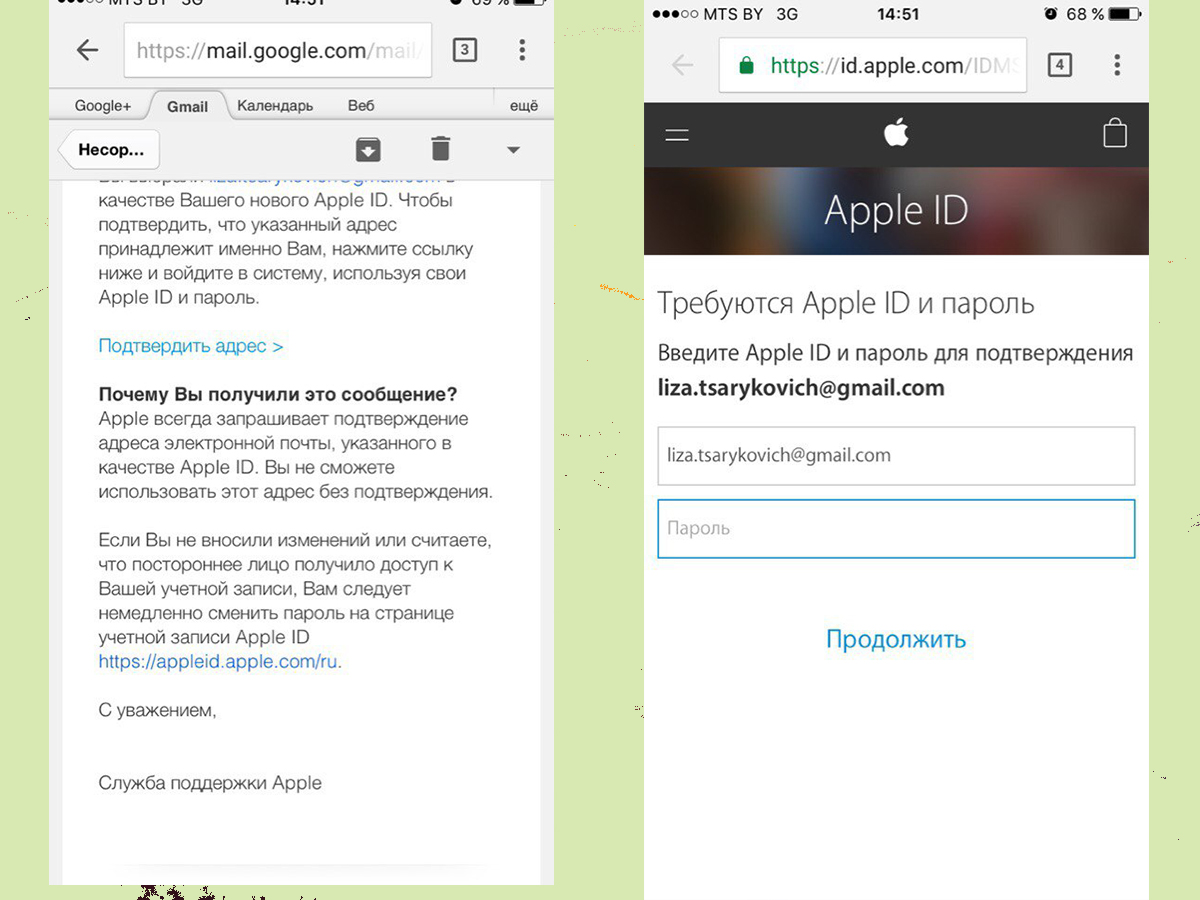Click the id.apple.com address bar
Screen dimensions: 1200x900
pos(873,66)
